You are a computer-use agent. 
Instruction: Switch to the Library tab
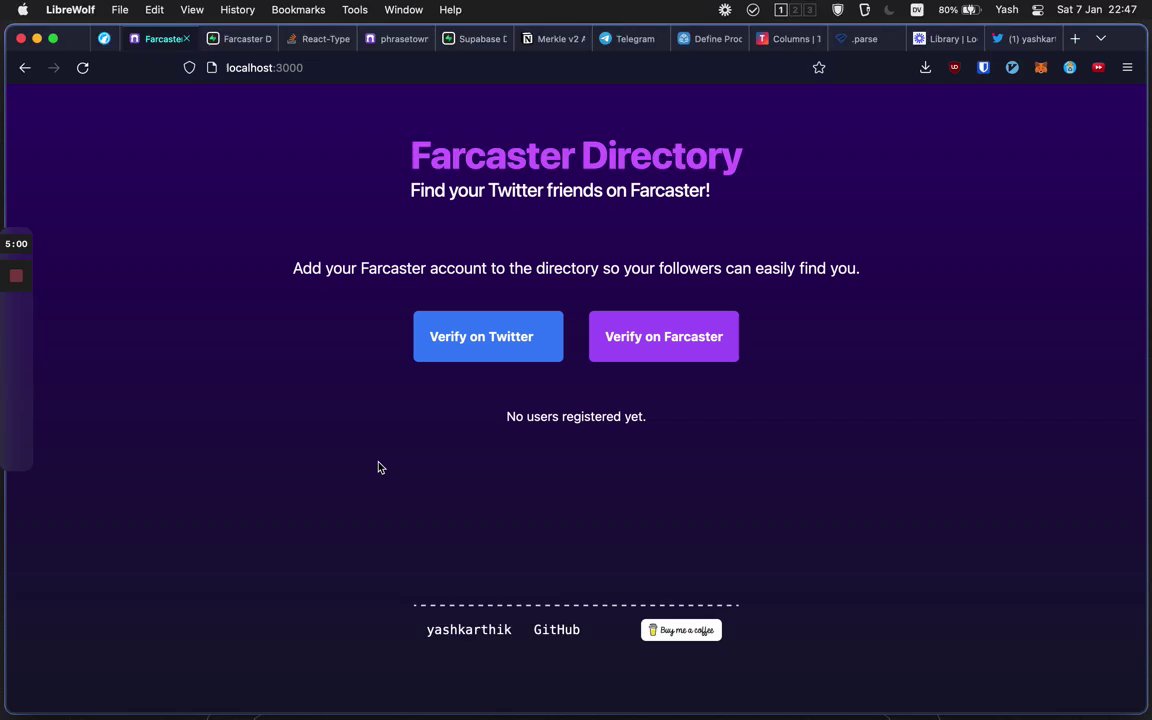click(946, 38)
